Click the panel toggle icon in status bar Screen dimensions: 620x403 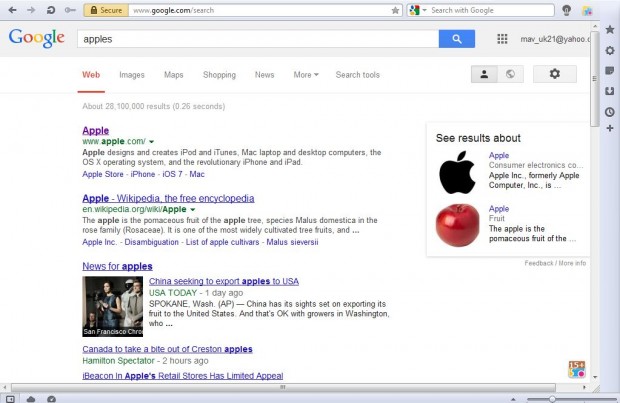10,399
